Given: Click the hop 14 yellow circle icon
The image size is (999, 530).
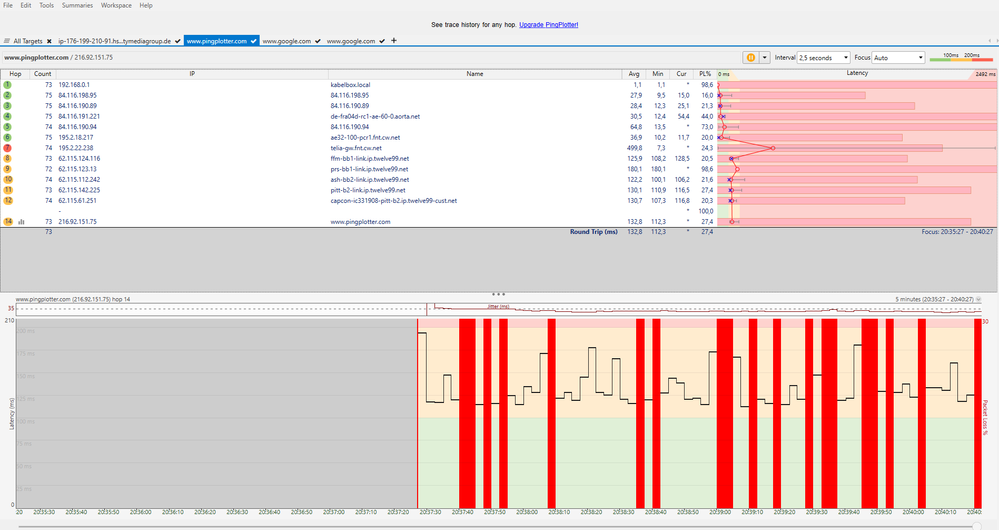Looking at the screenshot, I should [x=8, y=222].
